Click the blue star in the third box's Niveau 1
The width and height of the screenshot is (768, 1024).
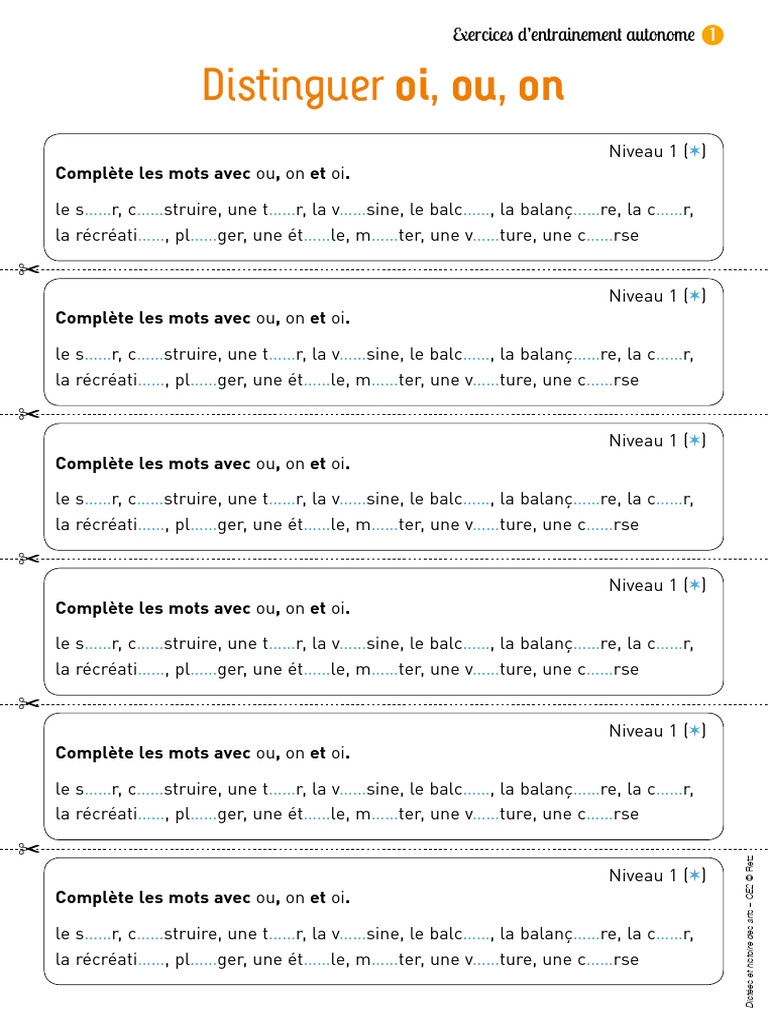(x=695, y=441)
